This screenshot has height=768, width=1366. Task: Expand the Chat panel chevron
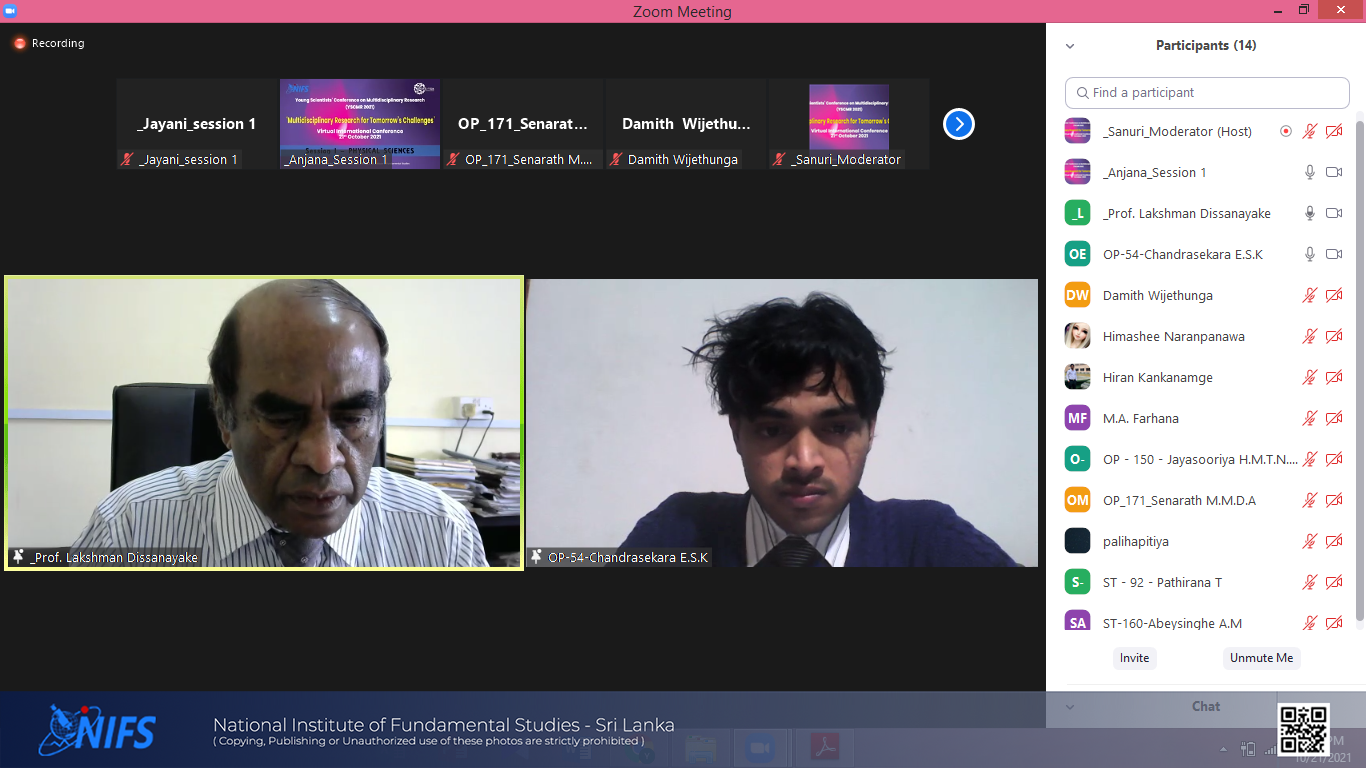coord(1070,707)
